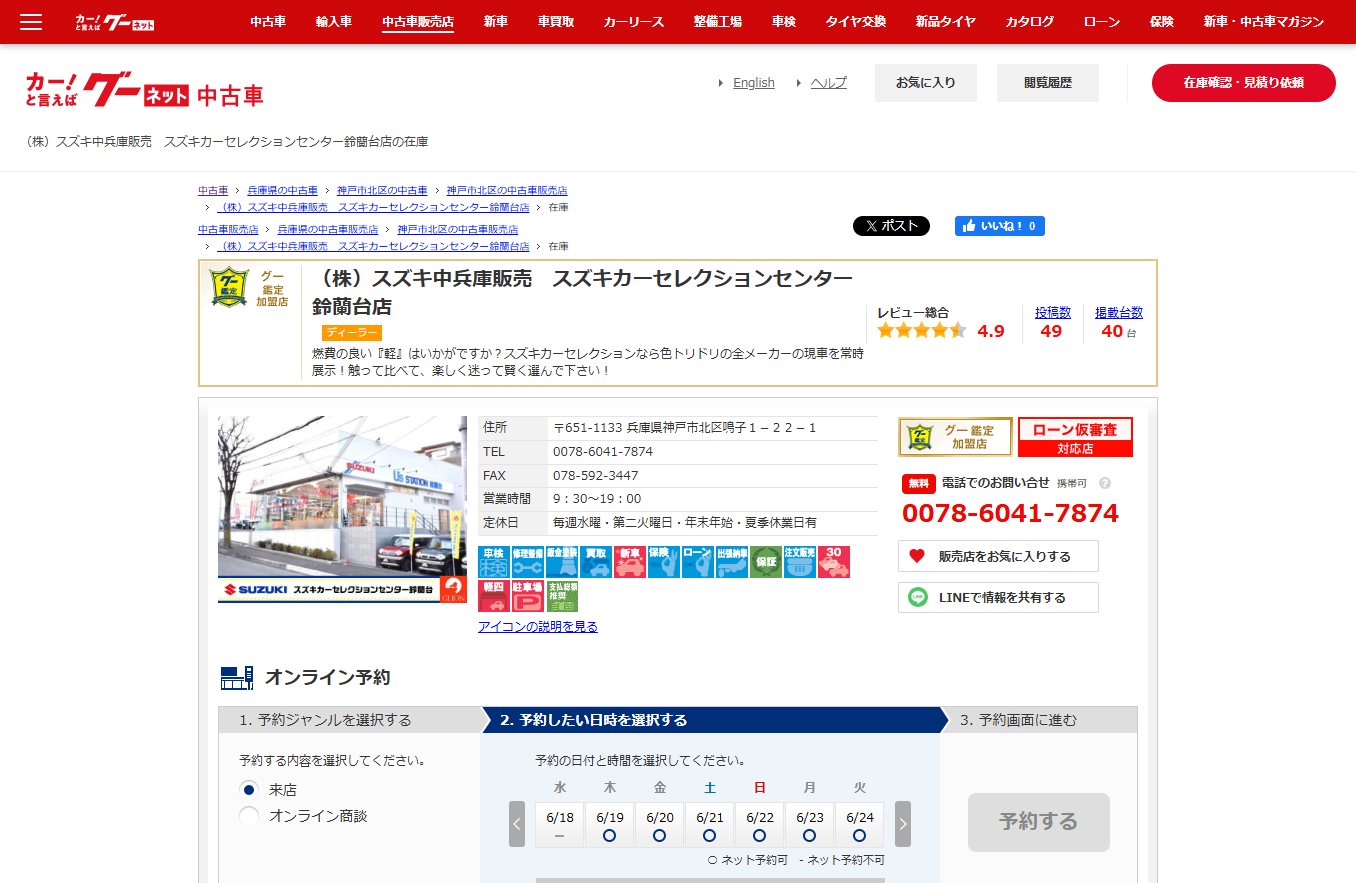Image resolution: width=1356 pixels, height=883 pixels.
Task: Click the 出張納車 service icon
Action: 732,562
